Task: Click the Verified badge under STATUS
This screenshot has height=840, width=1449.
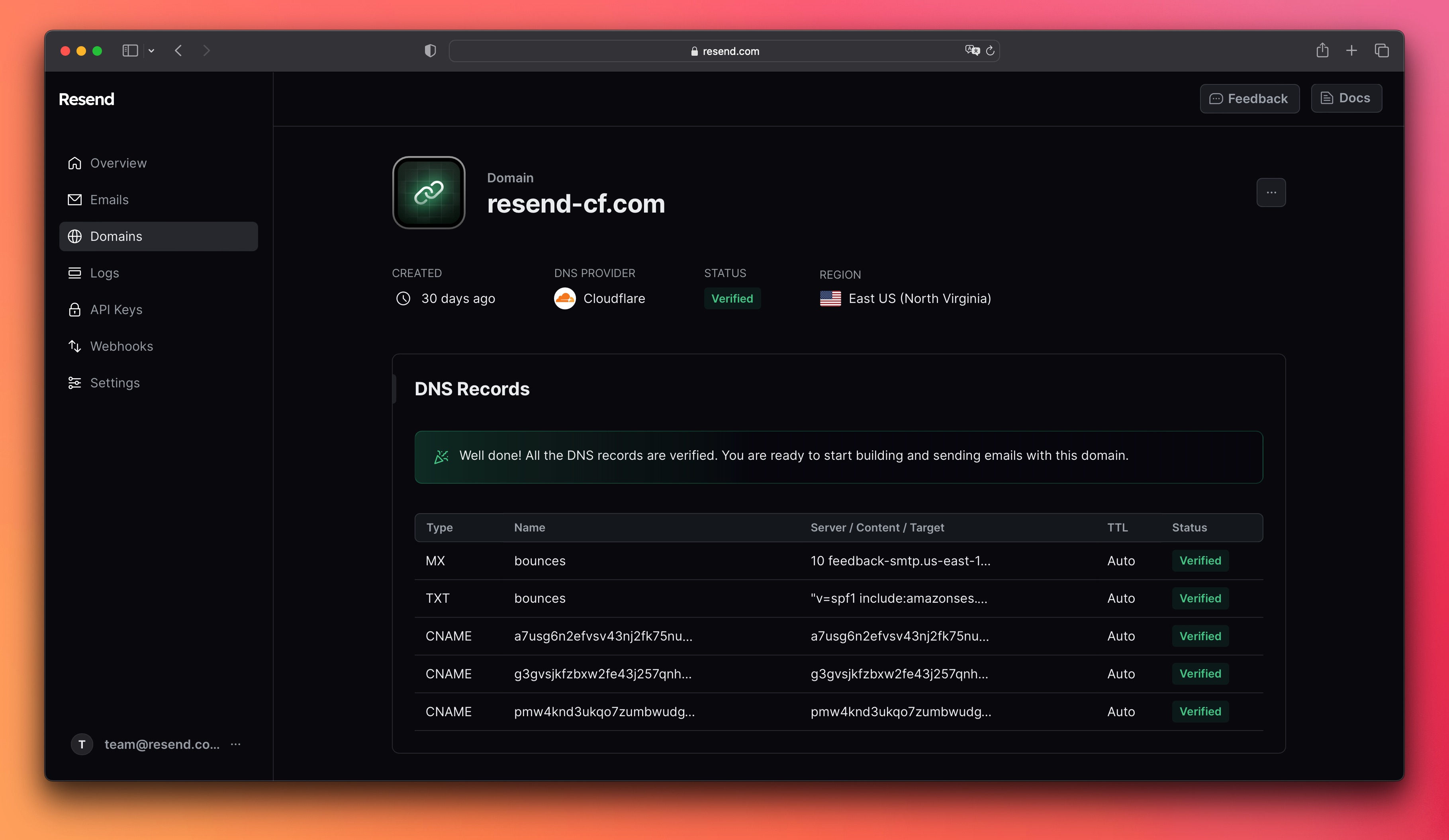Action: 732,298
